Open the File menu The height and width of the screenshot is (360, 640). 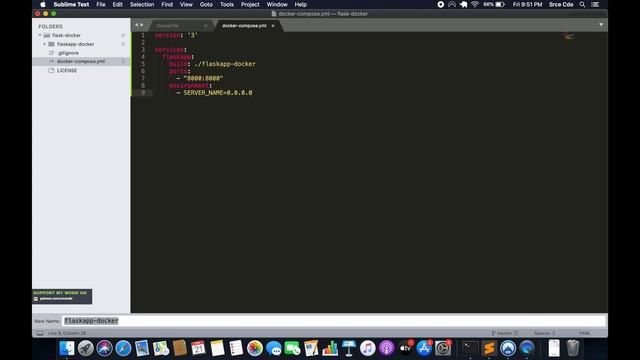coord(101,4)
